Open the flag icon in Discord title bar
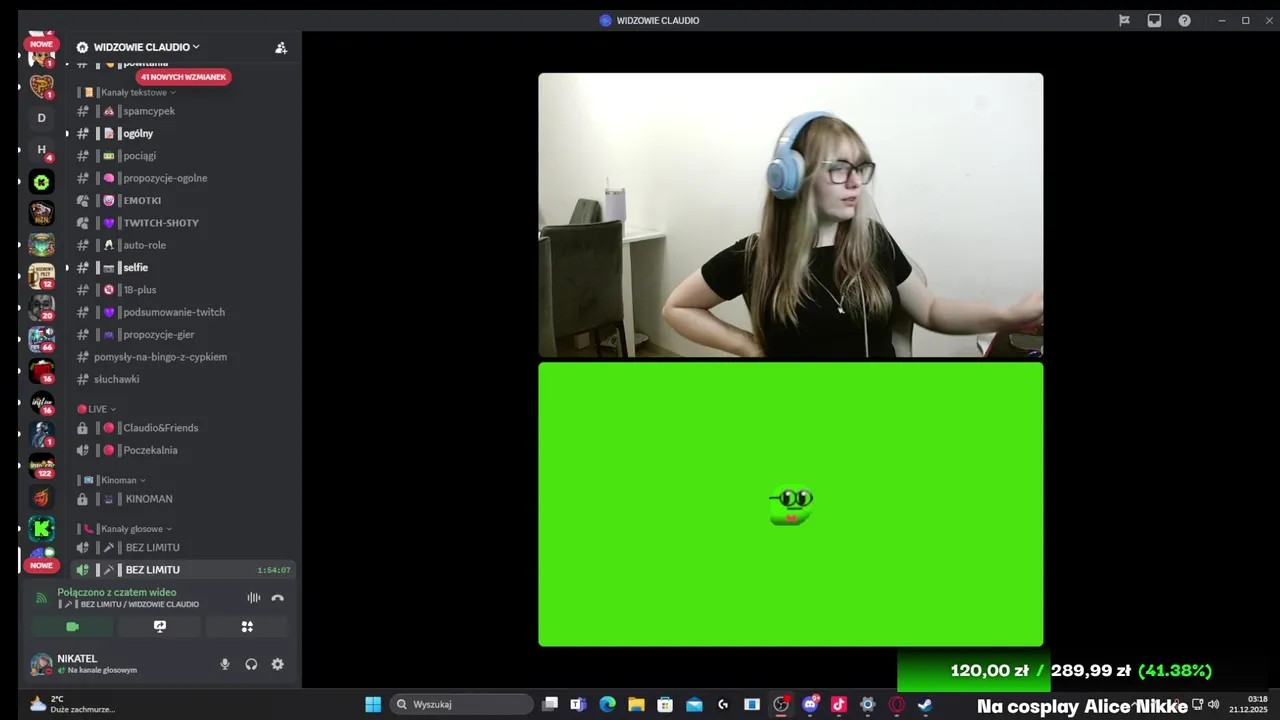The height and width of the screenshot is (720, 1280). point(1124,20)
